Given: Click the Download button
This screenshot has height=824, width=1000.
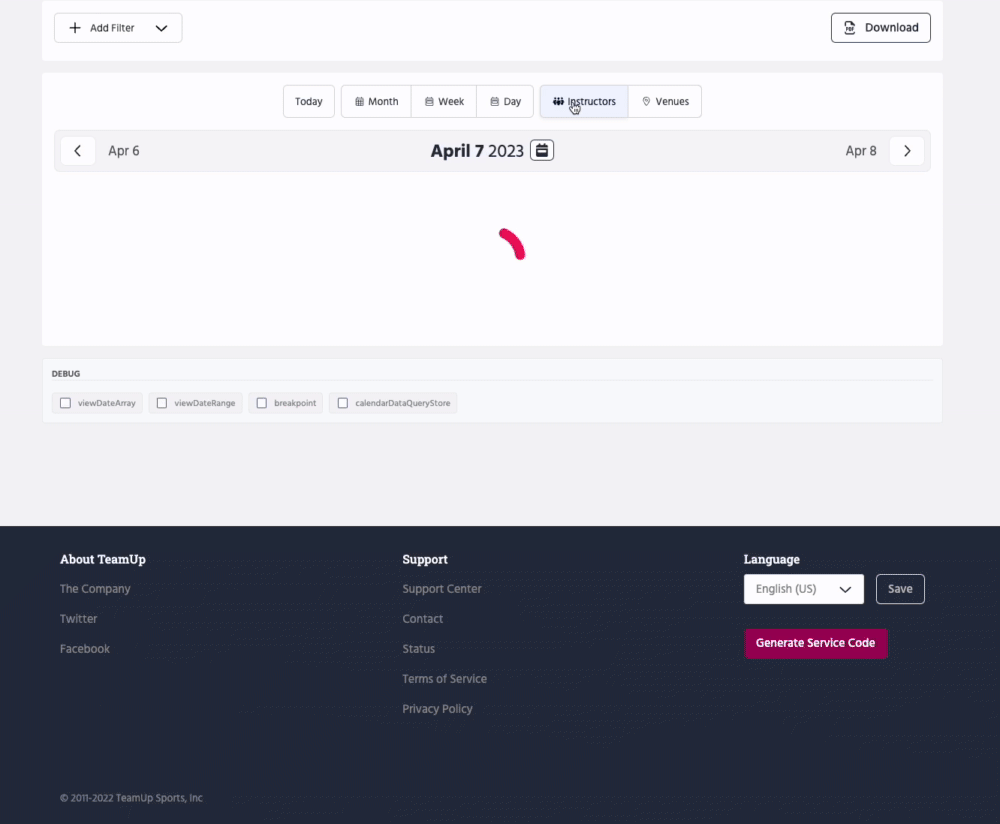Looking at the screenshot, I should pos(880,28).
